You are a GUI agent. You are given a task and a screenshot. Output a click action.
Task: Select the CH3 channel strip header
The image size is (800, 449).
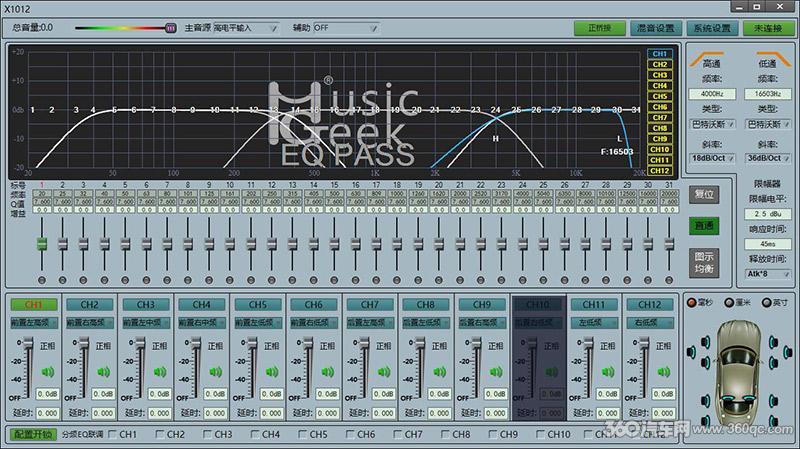pos(145,305)
